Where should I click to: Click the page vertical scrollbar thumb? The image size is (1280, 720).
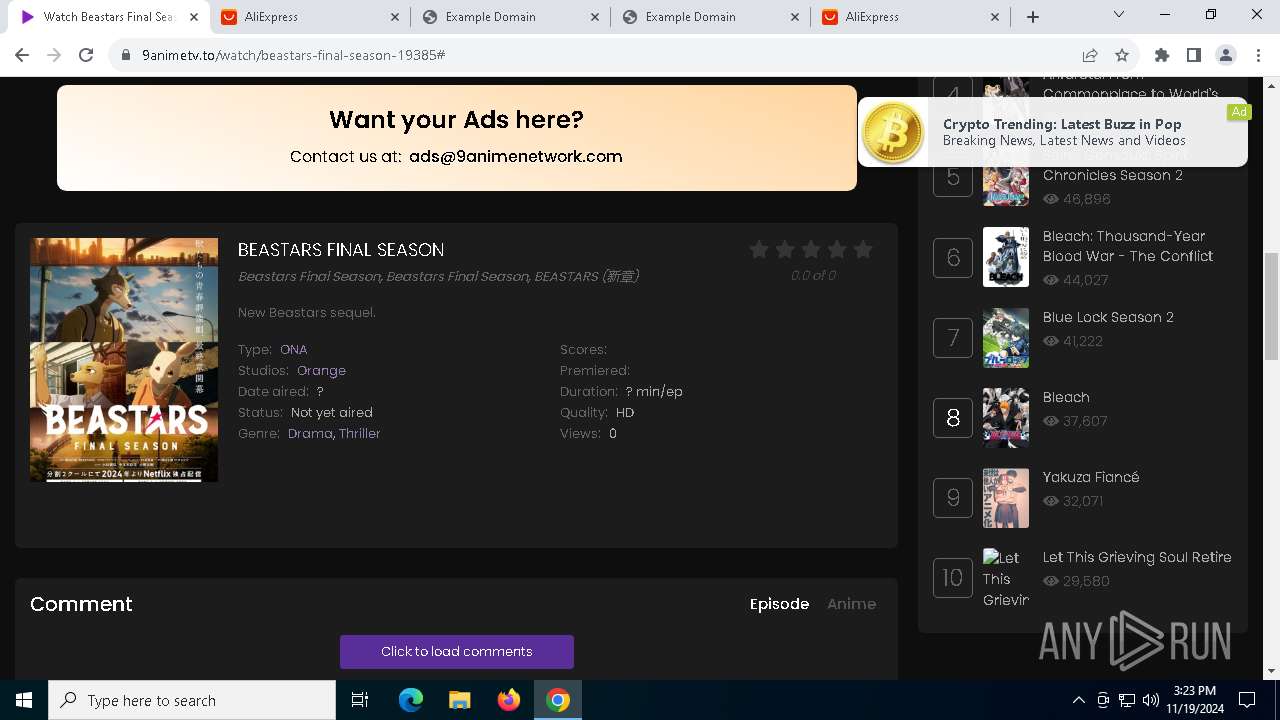point(1271,305)
